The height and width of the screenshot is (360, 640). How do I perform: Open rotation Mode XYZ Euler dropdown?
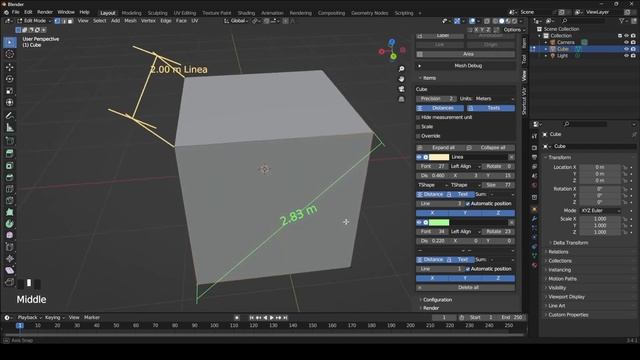(x=600, y=211)
